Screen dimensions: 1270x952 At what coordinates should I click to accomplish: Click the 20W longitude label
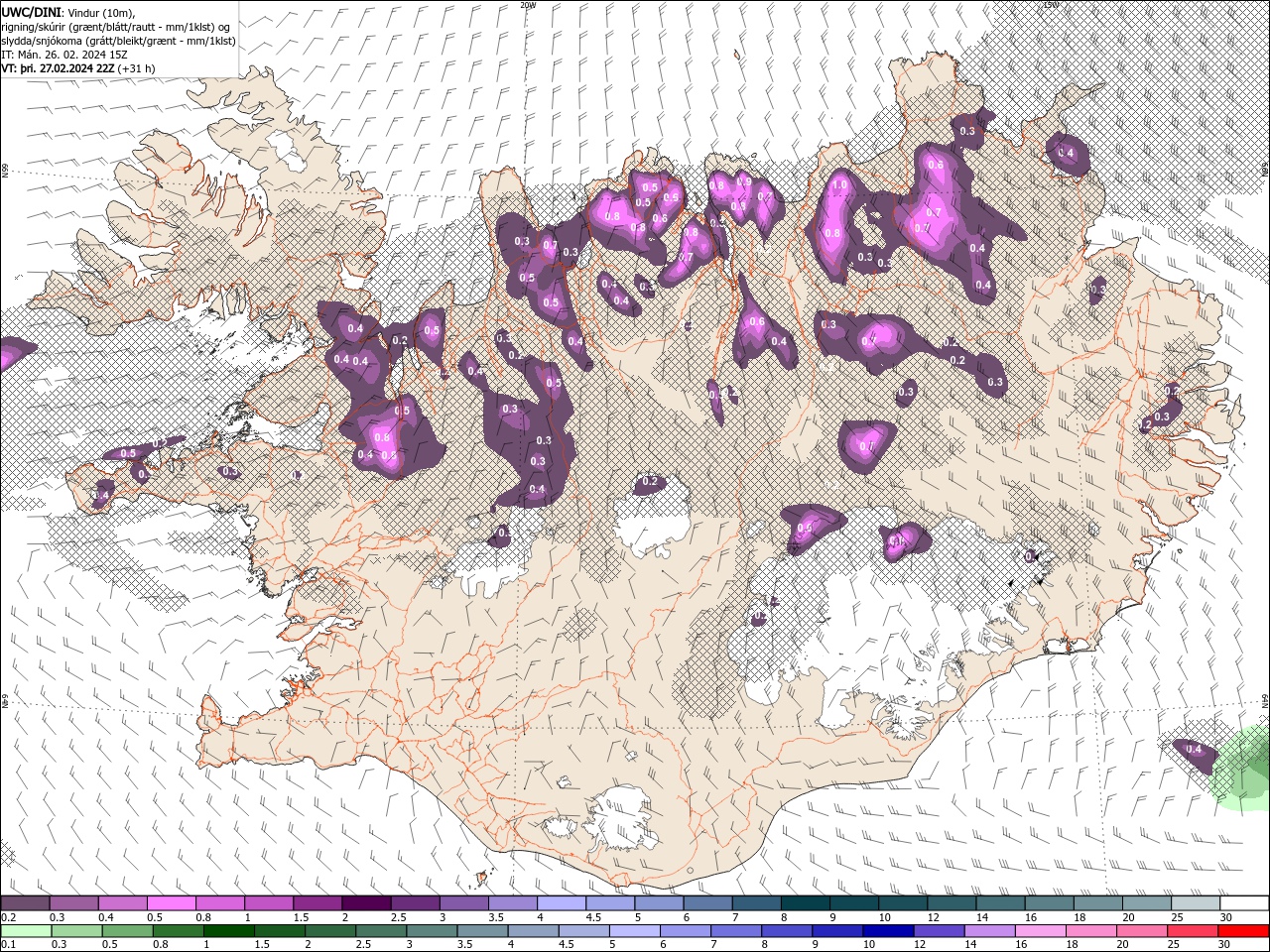click(528, 5)
